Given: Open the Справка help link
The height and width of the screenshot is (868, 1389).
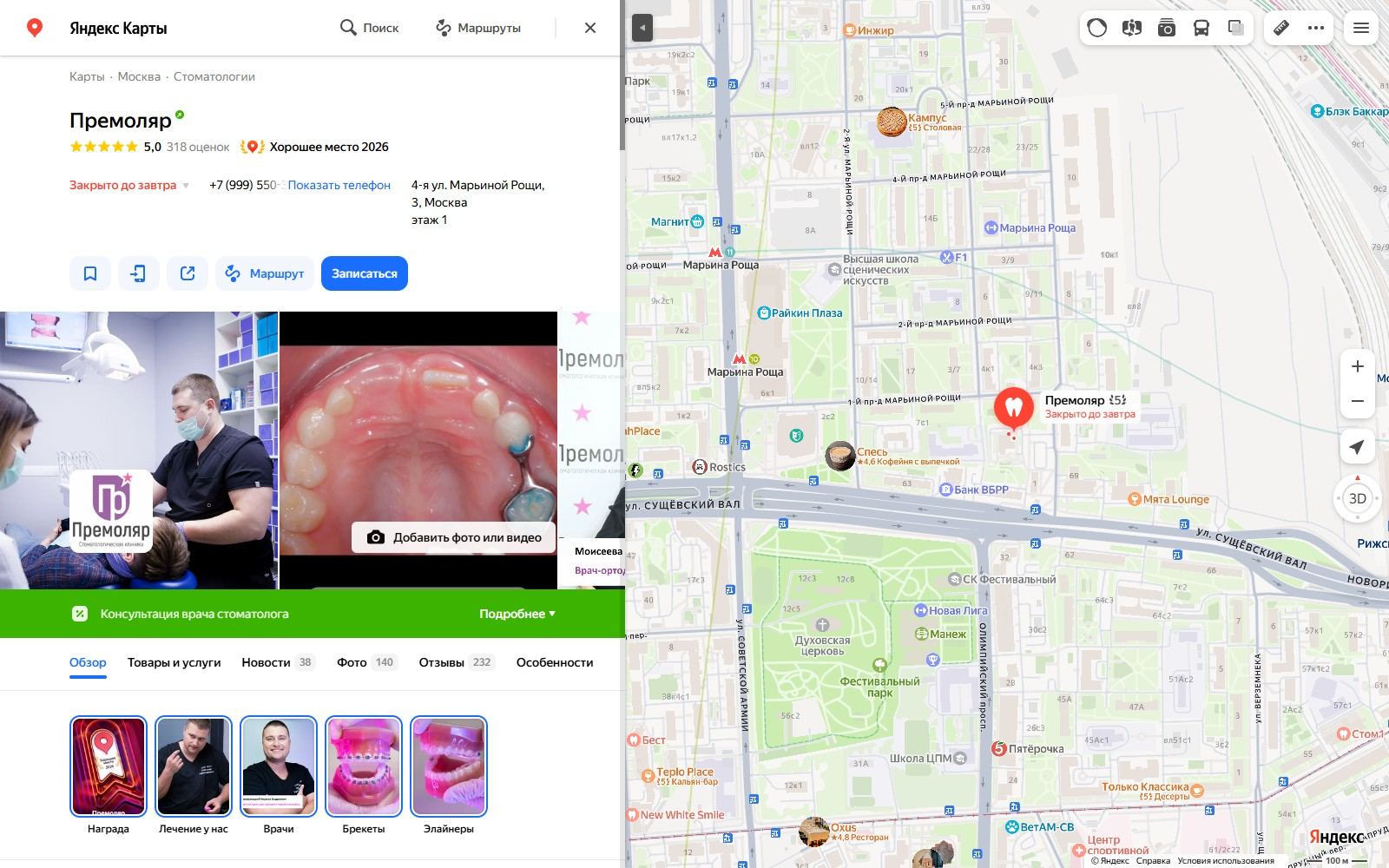Looking at the screenshot, I should click(x=1153, y=861).
